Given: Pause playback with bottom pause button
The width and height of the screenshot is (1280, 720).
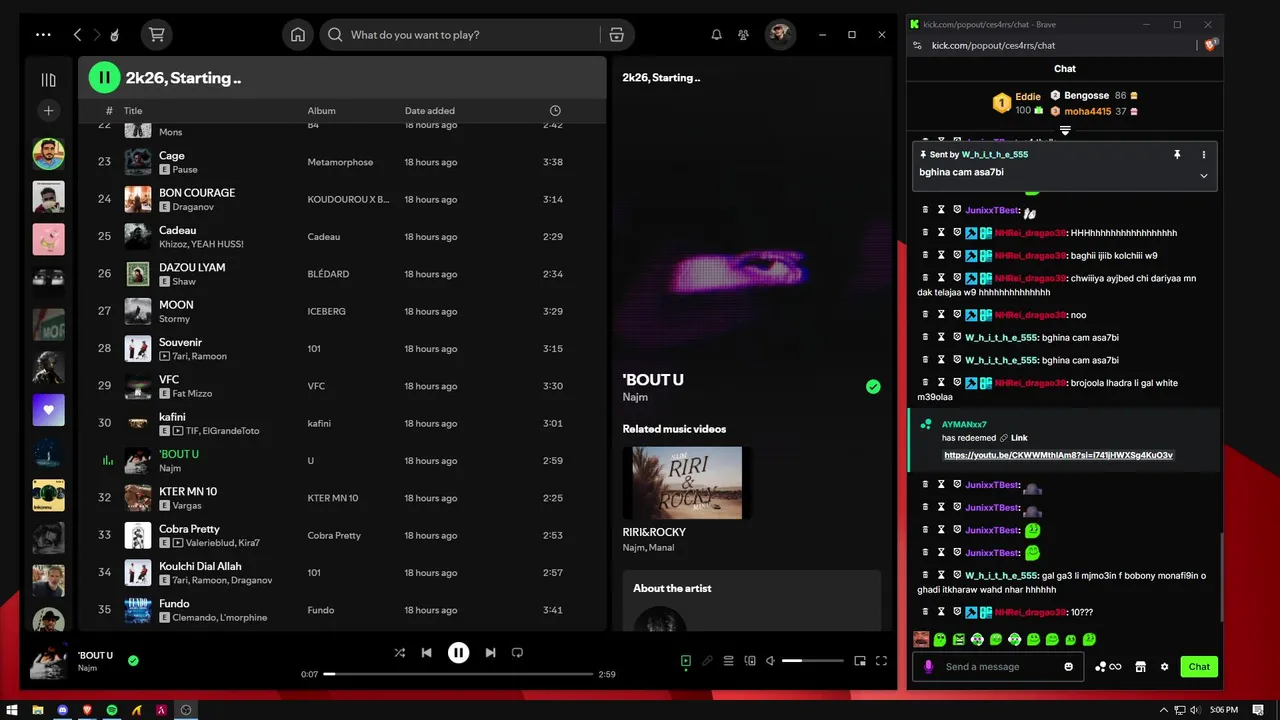Looking at the screenshot, I should pos(458,652).
